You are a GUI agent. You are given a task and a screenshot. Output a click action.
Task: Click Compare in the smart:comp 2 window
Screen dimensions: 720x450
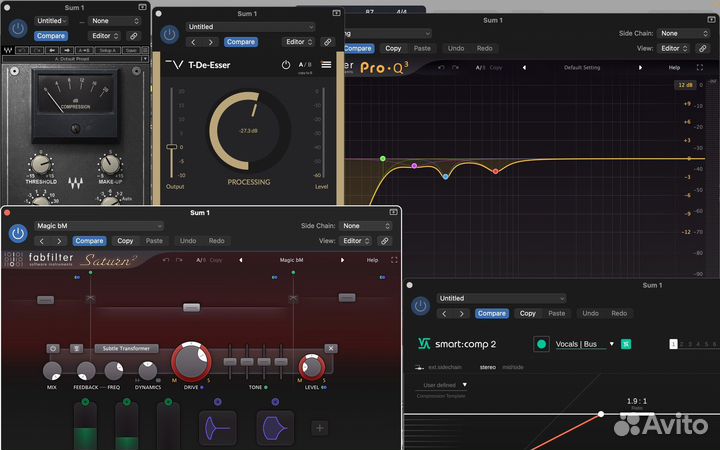(491, 313)
